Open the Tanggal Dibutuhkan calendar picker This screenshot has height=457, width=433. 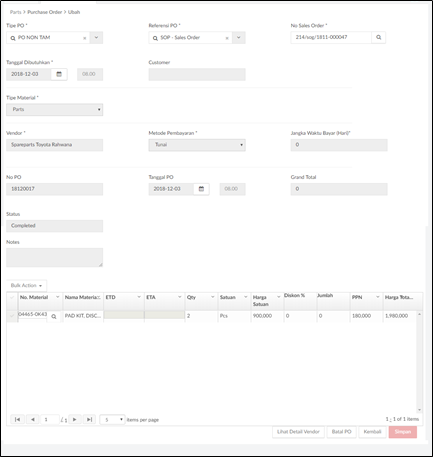click(x=59, y=74)
